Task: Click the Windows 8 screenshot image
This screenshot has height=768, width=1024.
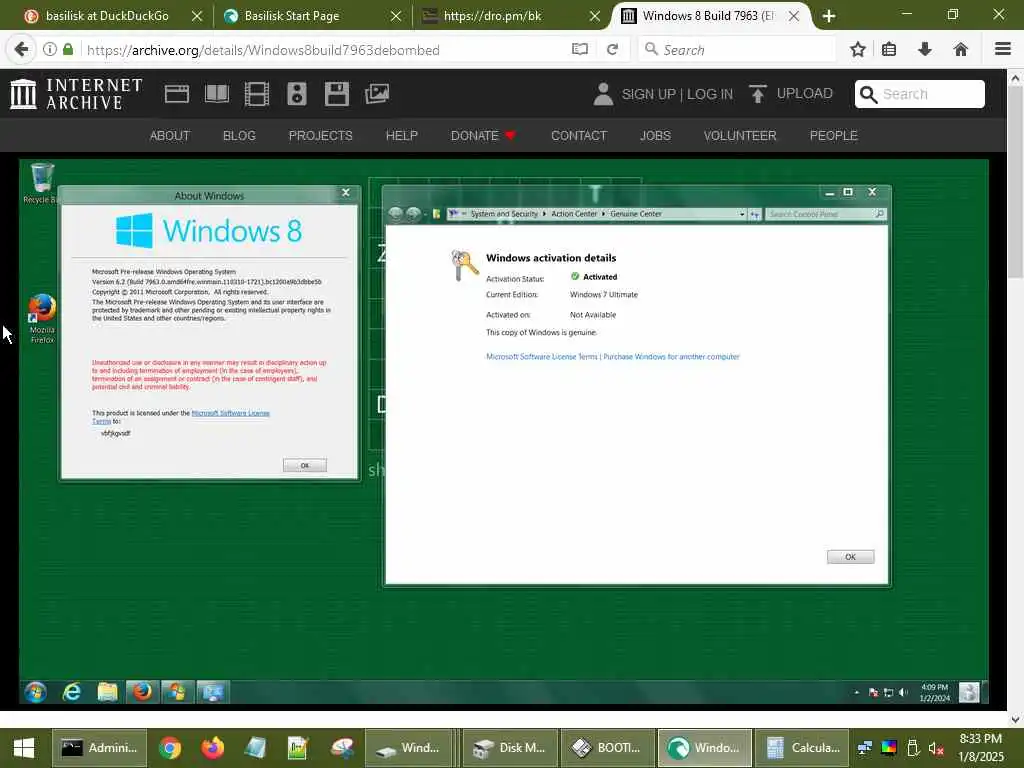Action: pos(504,433)
